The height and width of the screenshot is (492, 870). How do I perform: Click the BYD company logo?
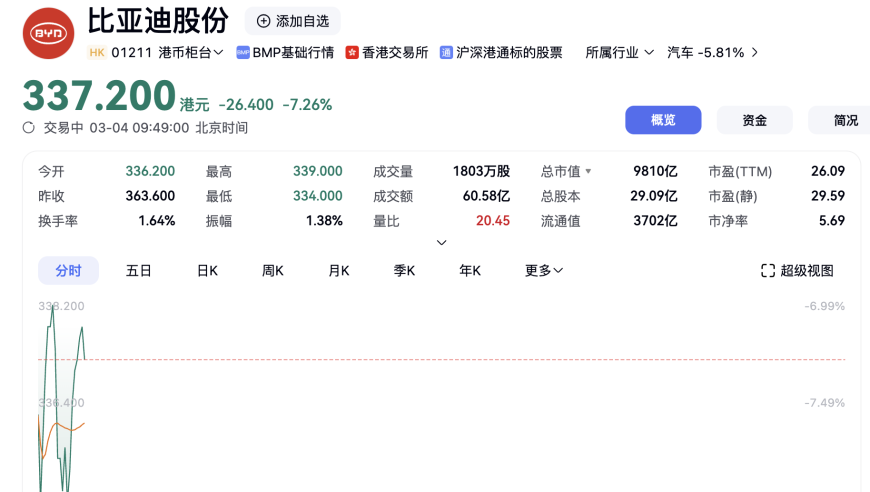(x=48, y=33)
